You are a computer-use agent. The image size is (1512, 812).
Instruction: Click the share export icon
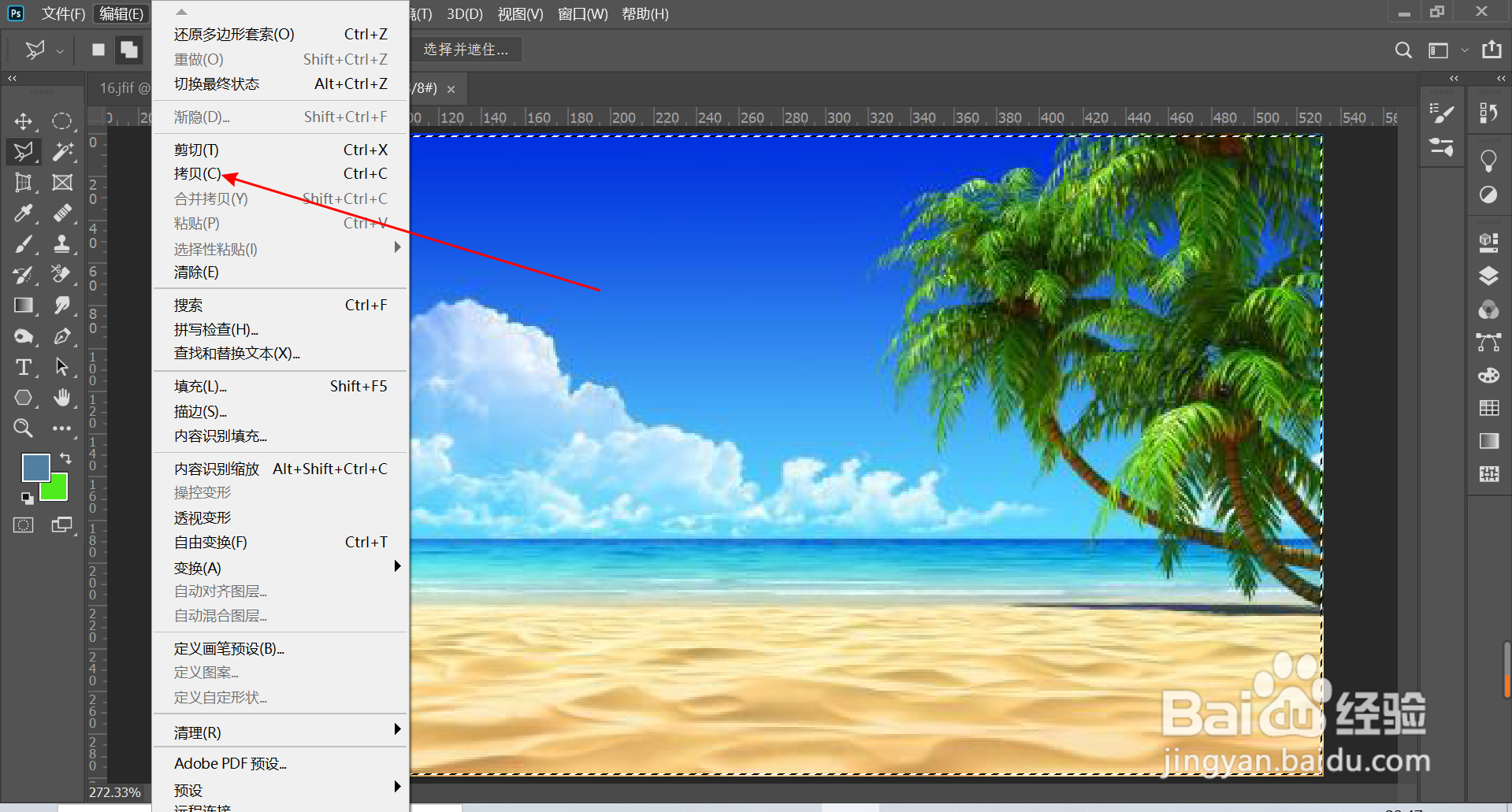click(x=1492, y=50)
